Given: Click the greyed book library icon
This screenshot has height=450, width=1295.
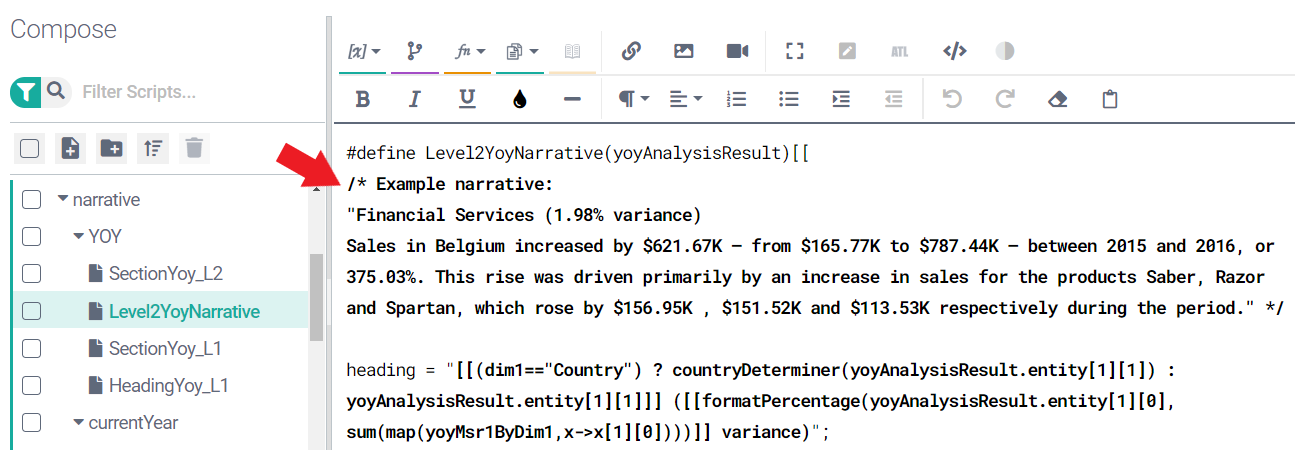Looking at the screenshot, I should point(573,51).
